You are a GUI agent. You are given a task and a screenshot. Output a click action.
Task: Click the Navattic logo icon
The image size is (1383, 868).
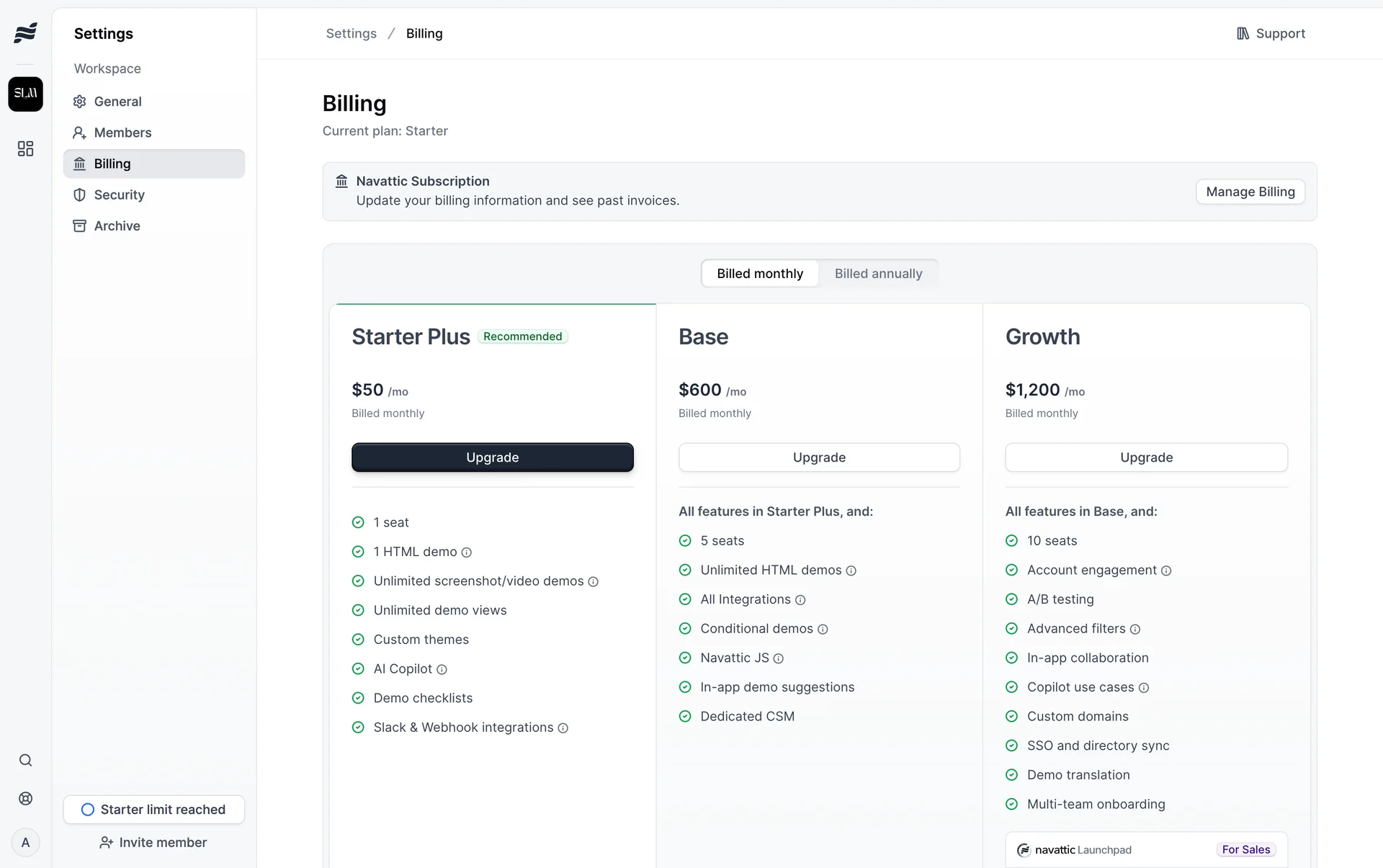[x=25, y=33]
